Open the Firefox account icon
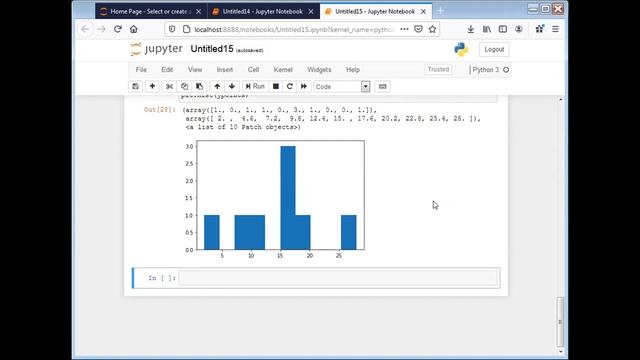 tap(519, 29)
